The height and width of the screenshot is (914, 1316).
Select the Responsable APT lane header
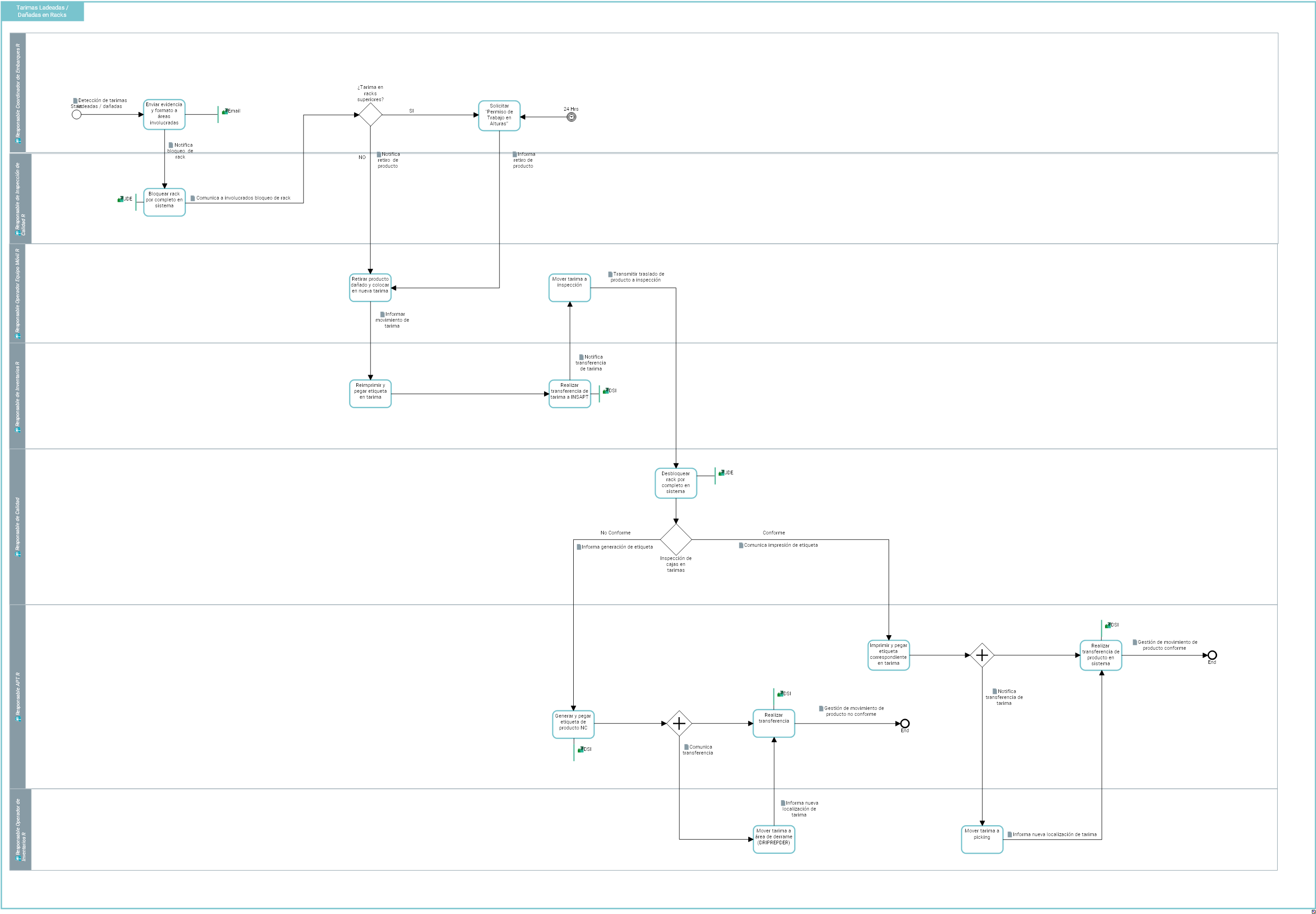18,697
